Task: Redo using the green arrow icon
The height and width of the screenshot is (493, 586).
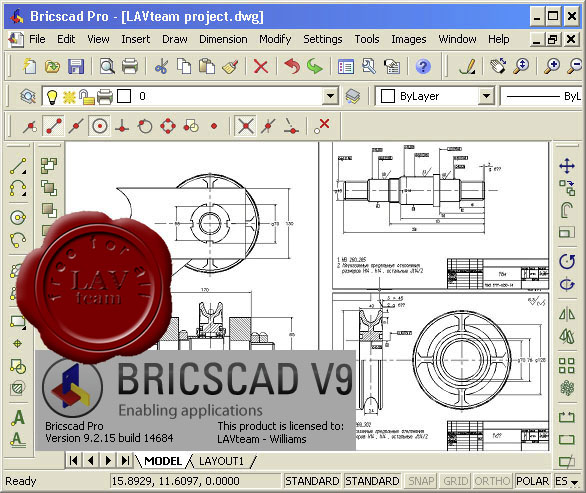Action: coord(315,67)
